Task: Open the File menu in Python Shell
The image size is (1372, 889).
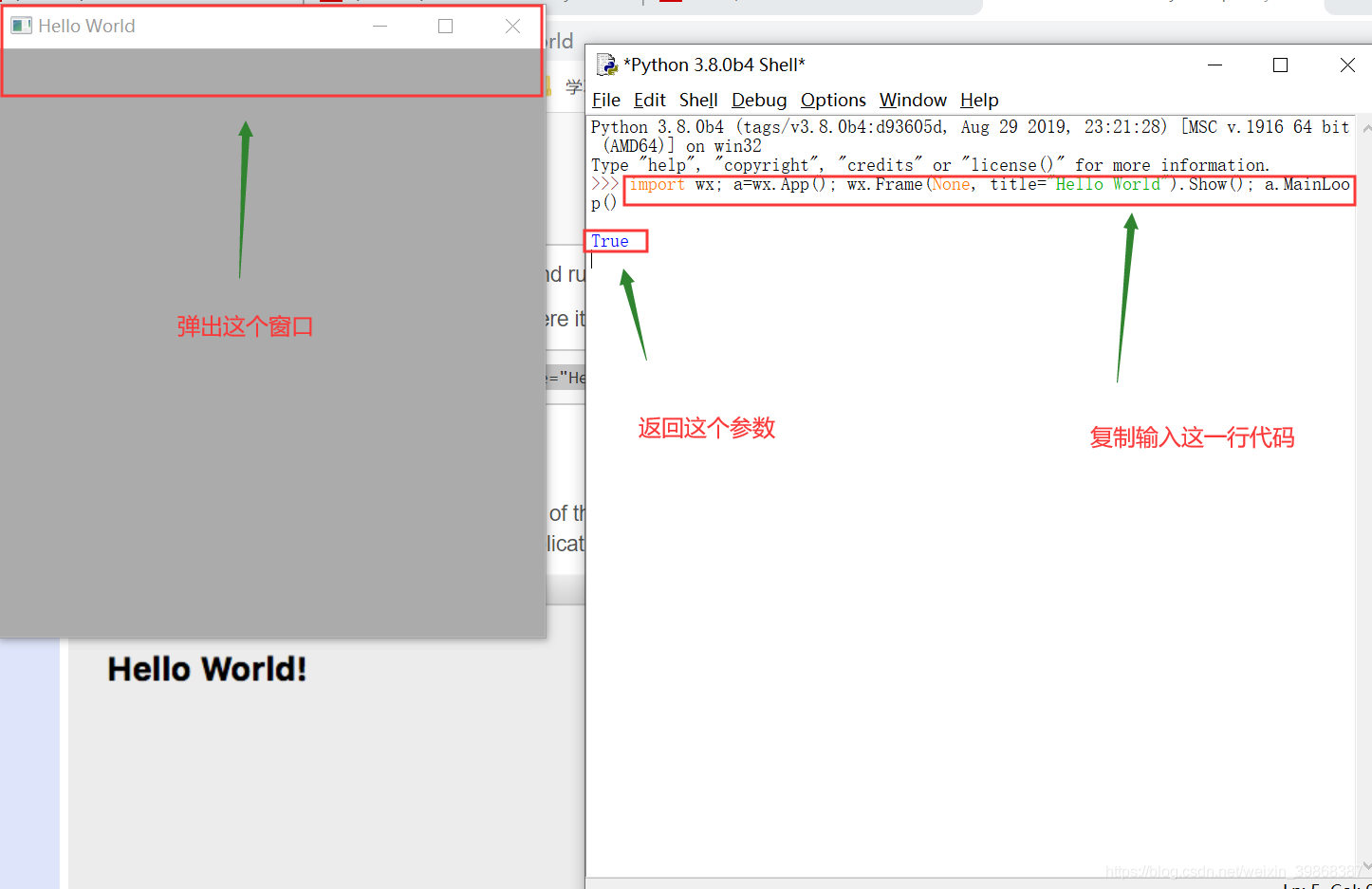Action: pyautogui.click(x=605, y=101)
